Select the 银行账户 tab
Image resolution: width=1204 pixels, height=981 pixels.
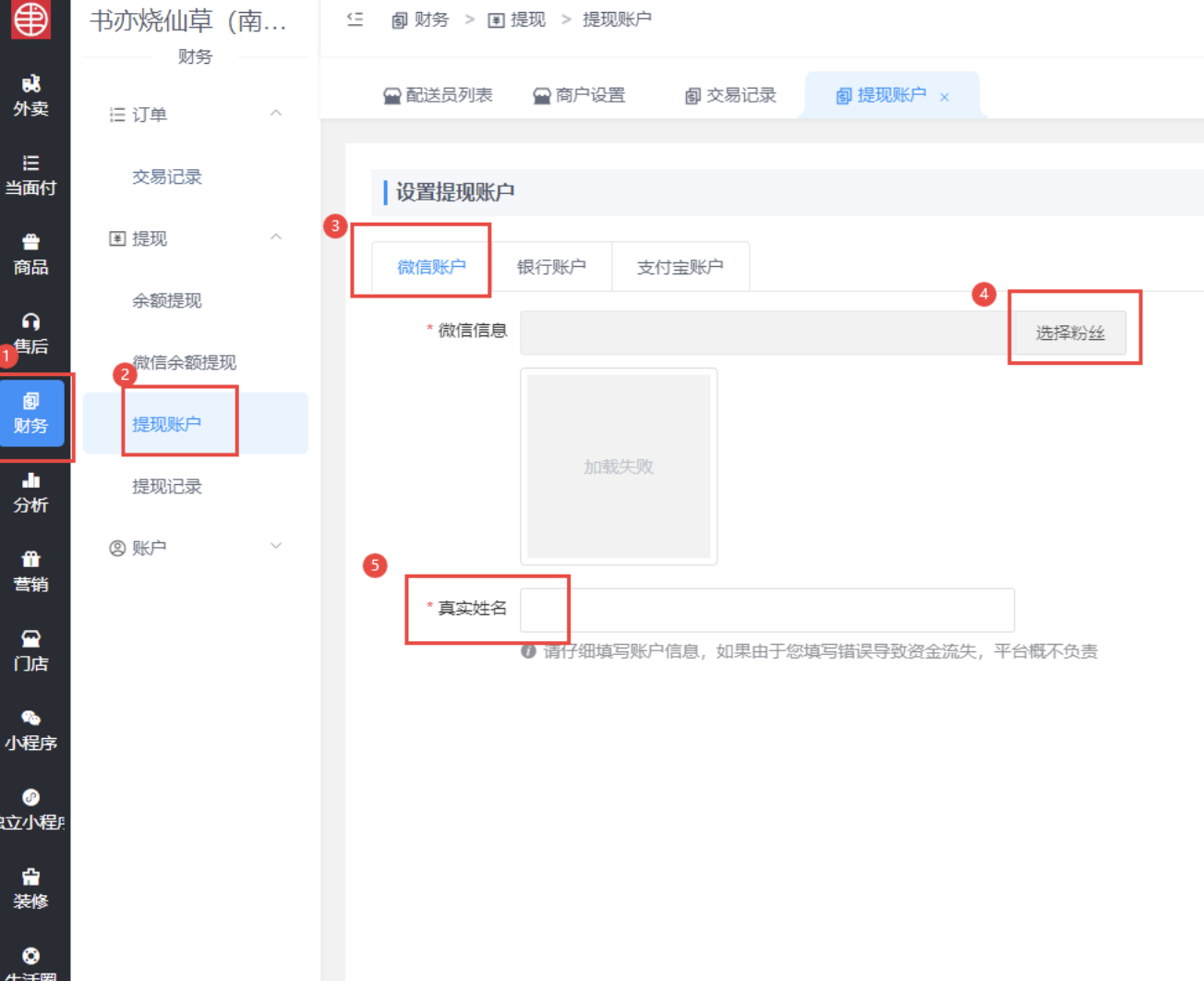click(551, 267)
